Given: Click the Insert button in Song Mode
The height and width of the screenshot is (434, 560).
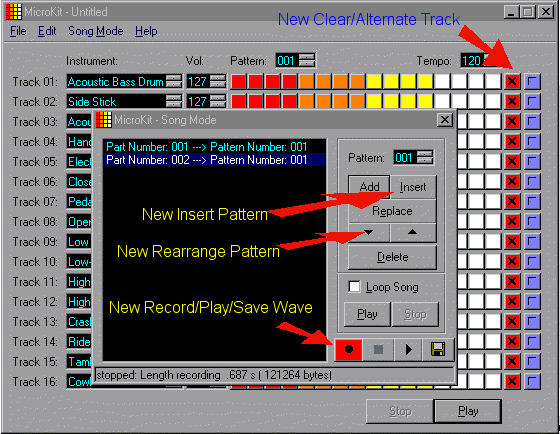Looking at the screenshot, I should pos(413,187).
